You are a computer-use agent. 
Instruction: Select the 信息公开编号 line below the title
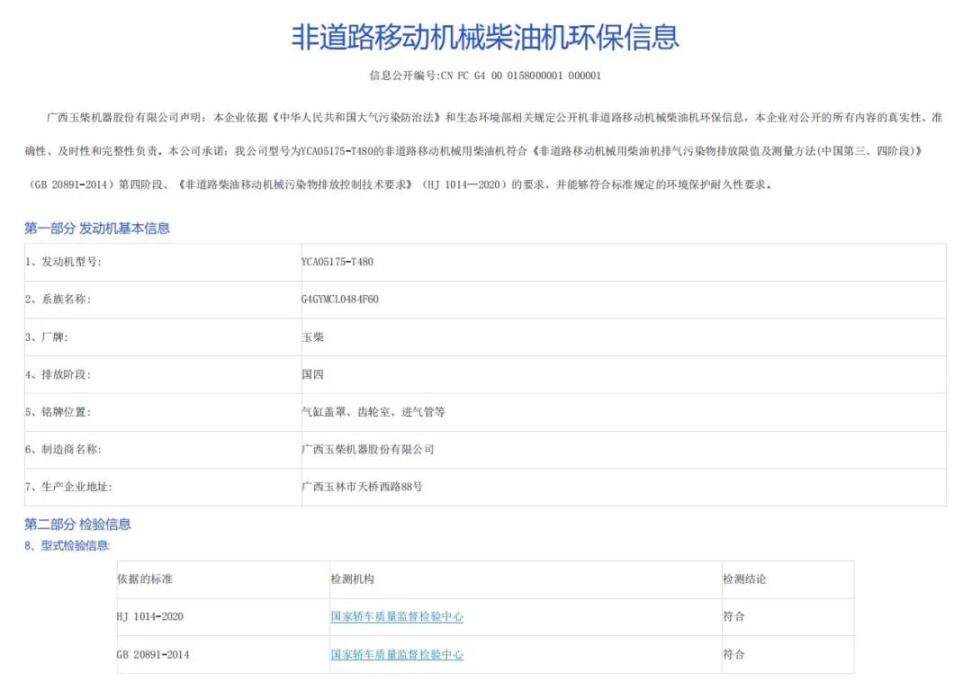[485, 75]
